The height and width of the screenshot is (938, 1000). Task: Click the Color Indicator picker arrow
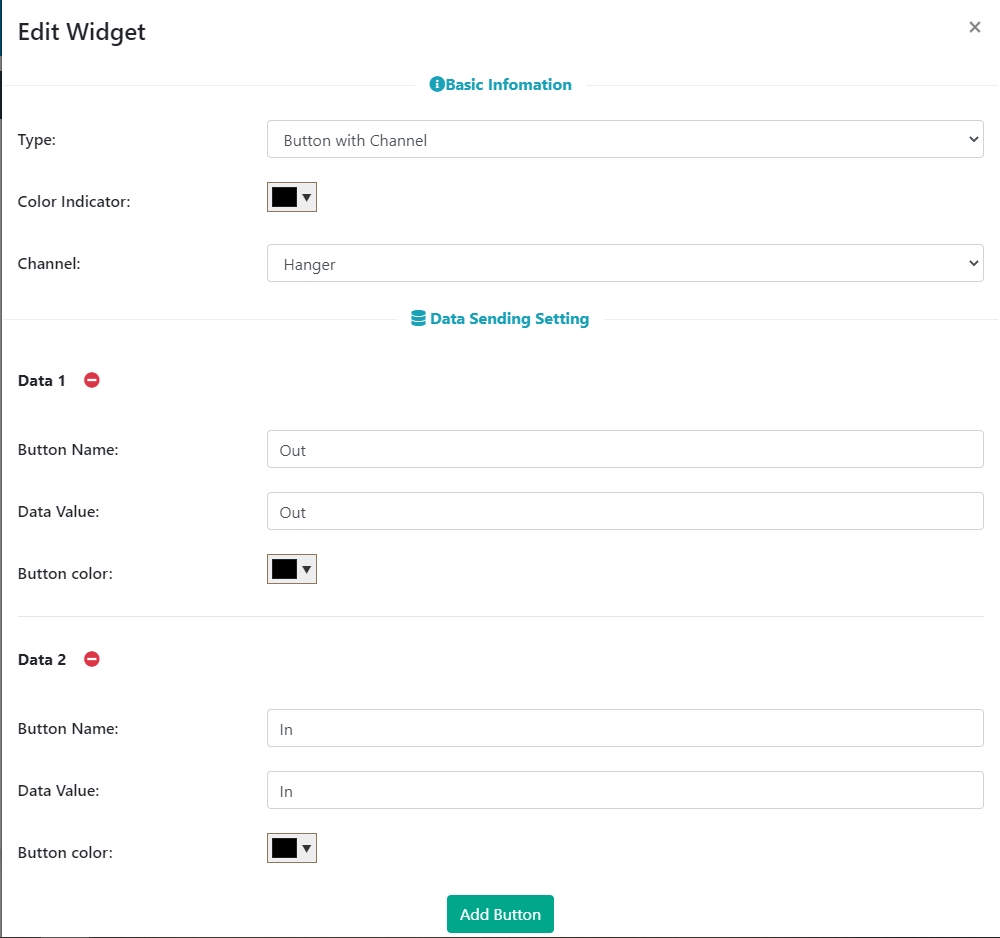pyautogui.click(x=307, y=198)
